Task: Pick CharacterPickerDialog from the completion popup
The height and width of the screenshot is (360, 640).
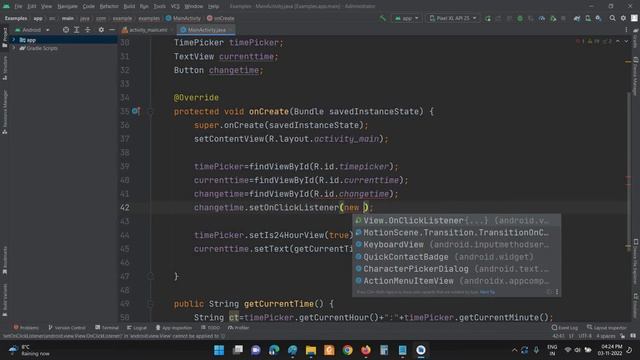Action: (456, 269)
